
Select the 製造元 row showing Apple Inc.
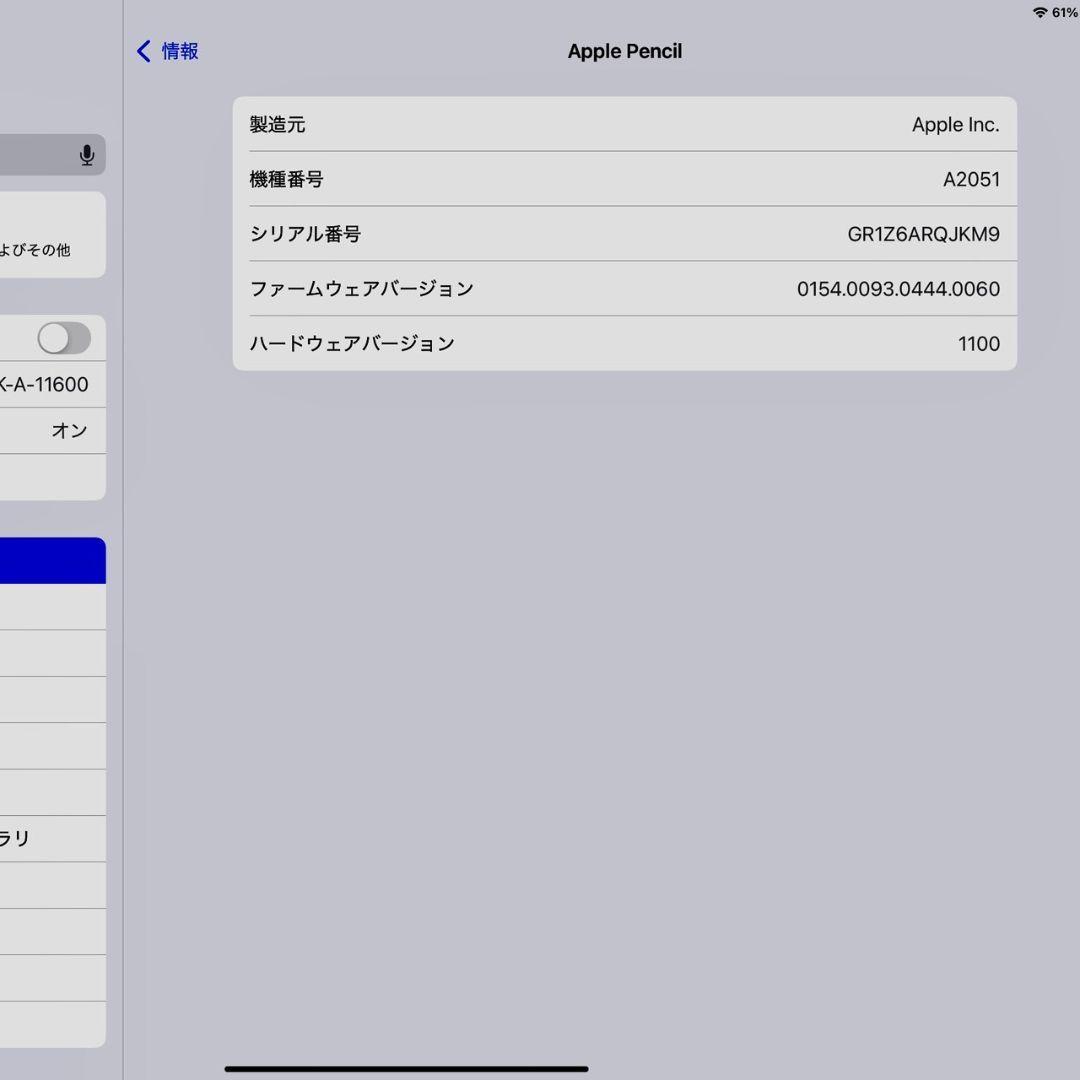point(624,124)
